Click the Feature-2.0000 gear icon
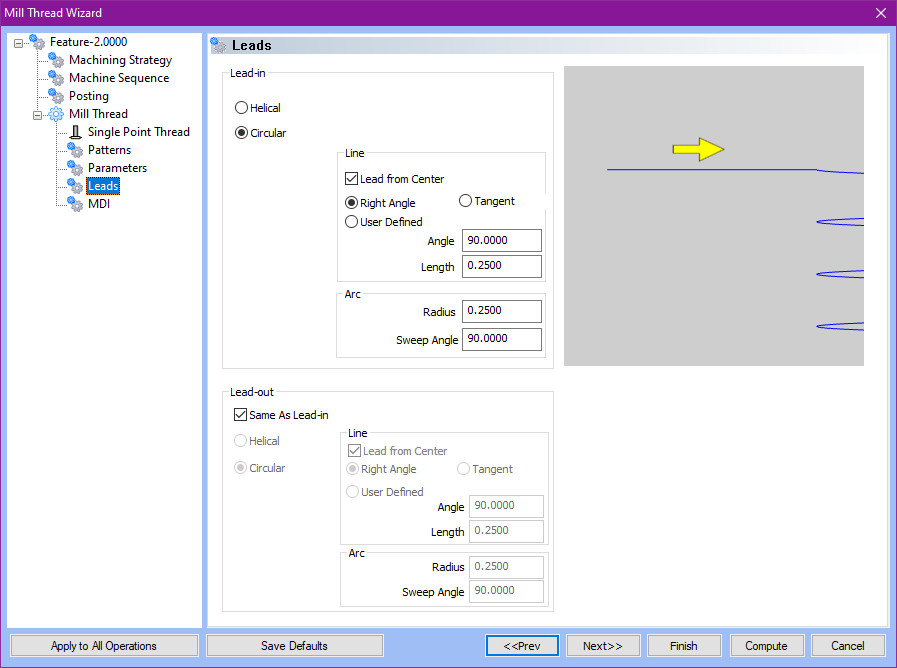897x668 pixels. coord(37,42)
